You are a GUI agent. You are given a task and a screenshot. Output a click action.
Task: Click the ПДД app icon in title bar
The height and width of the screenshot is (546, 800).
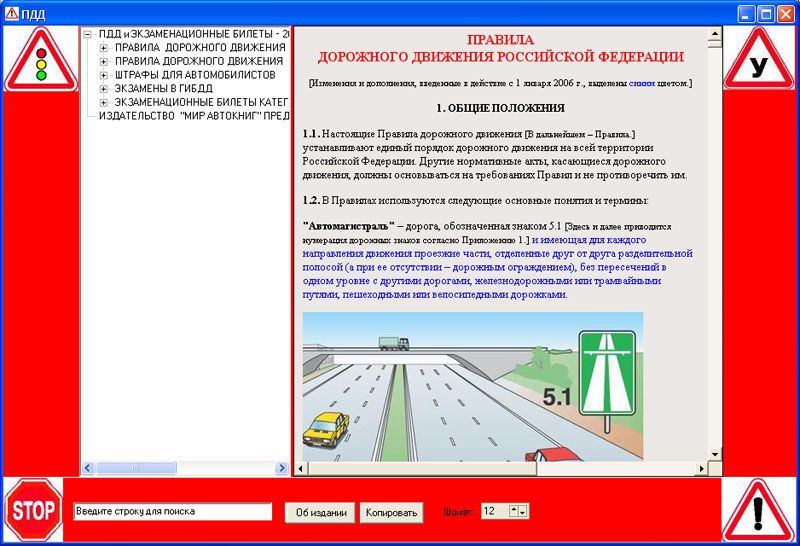[11, 13]
